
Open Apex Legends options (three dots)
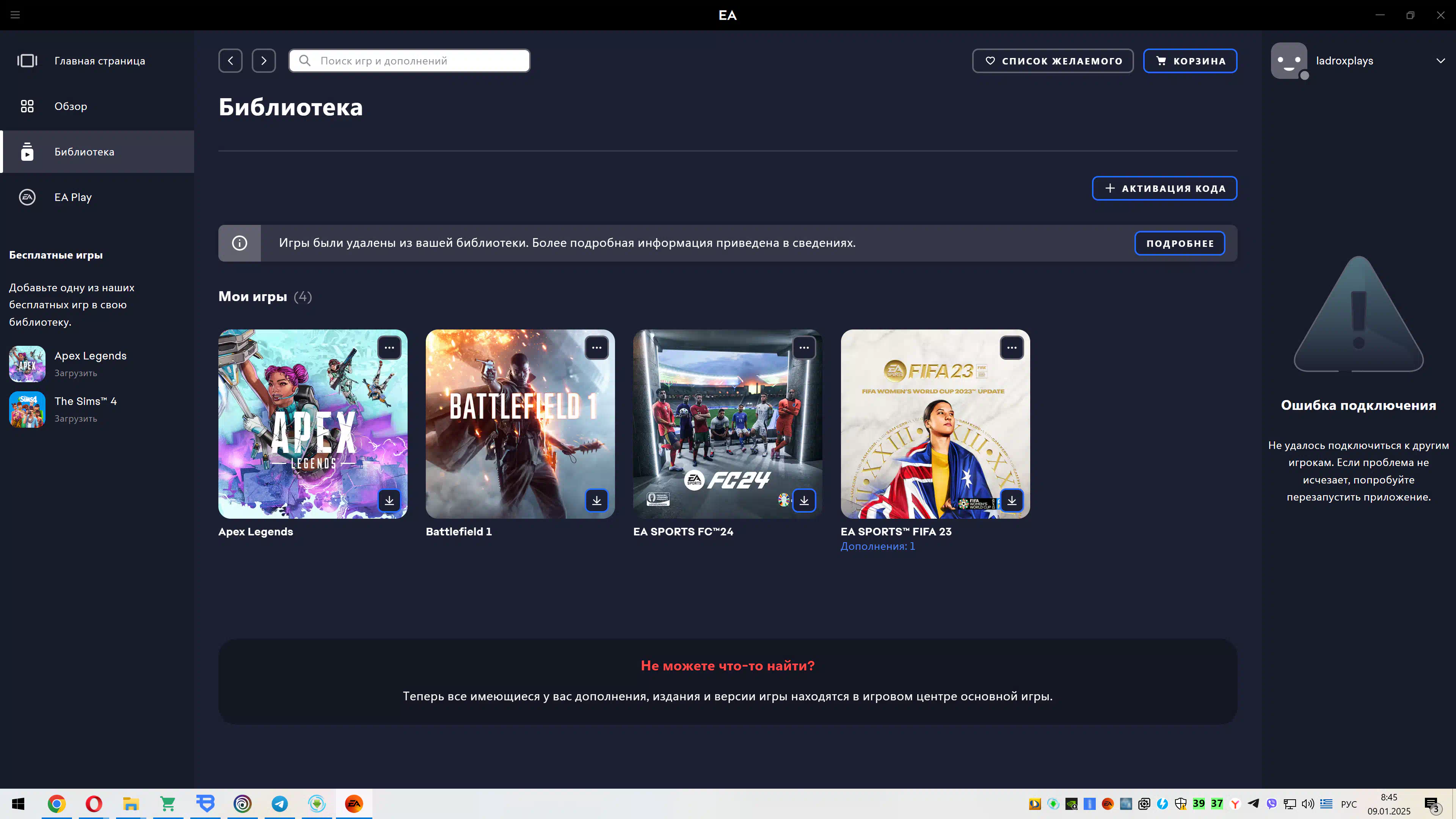[x=389, y=348]
